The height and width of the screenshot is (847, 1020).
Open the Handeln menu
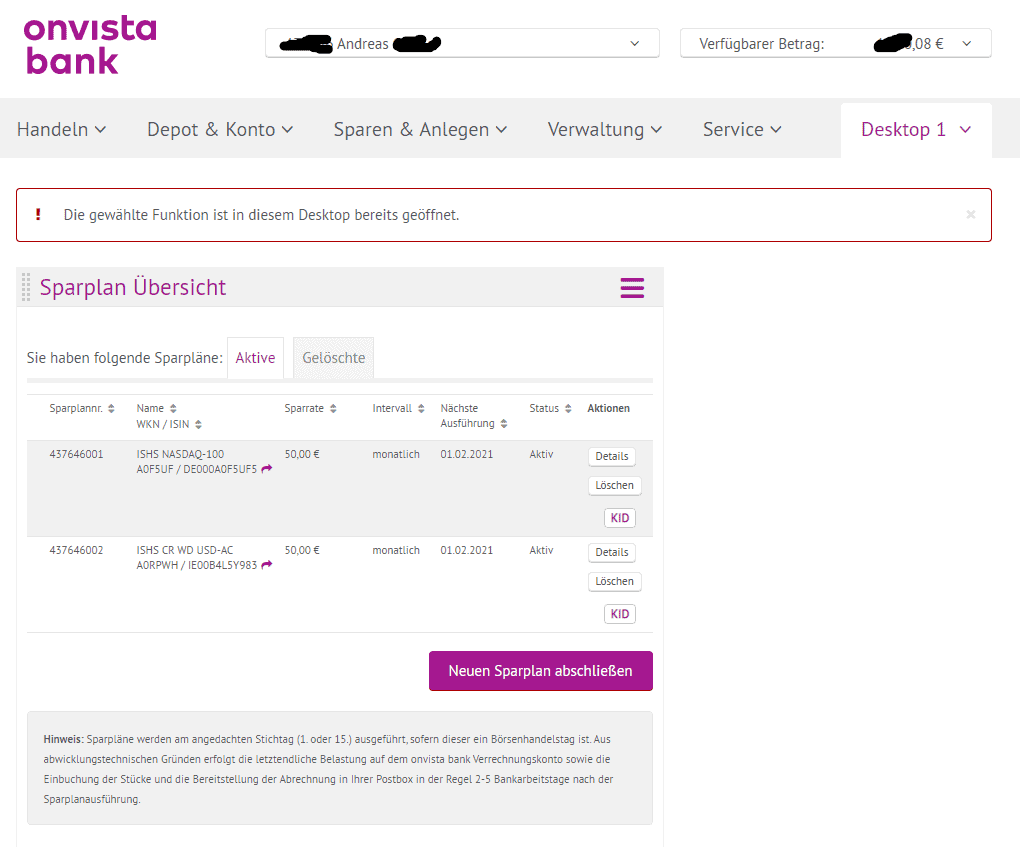tap(61, 130)
